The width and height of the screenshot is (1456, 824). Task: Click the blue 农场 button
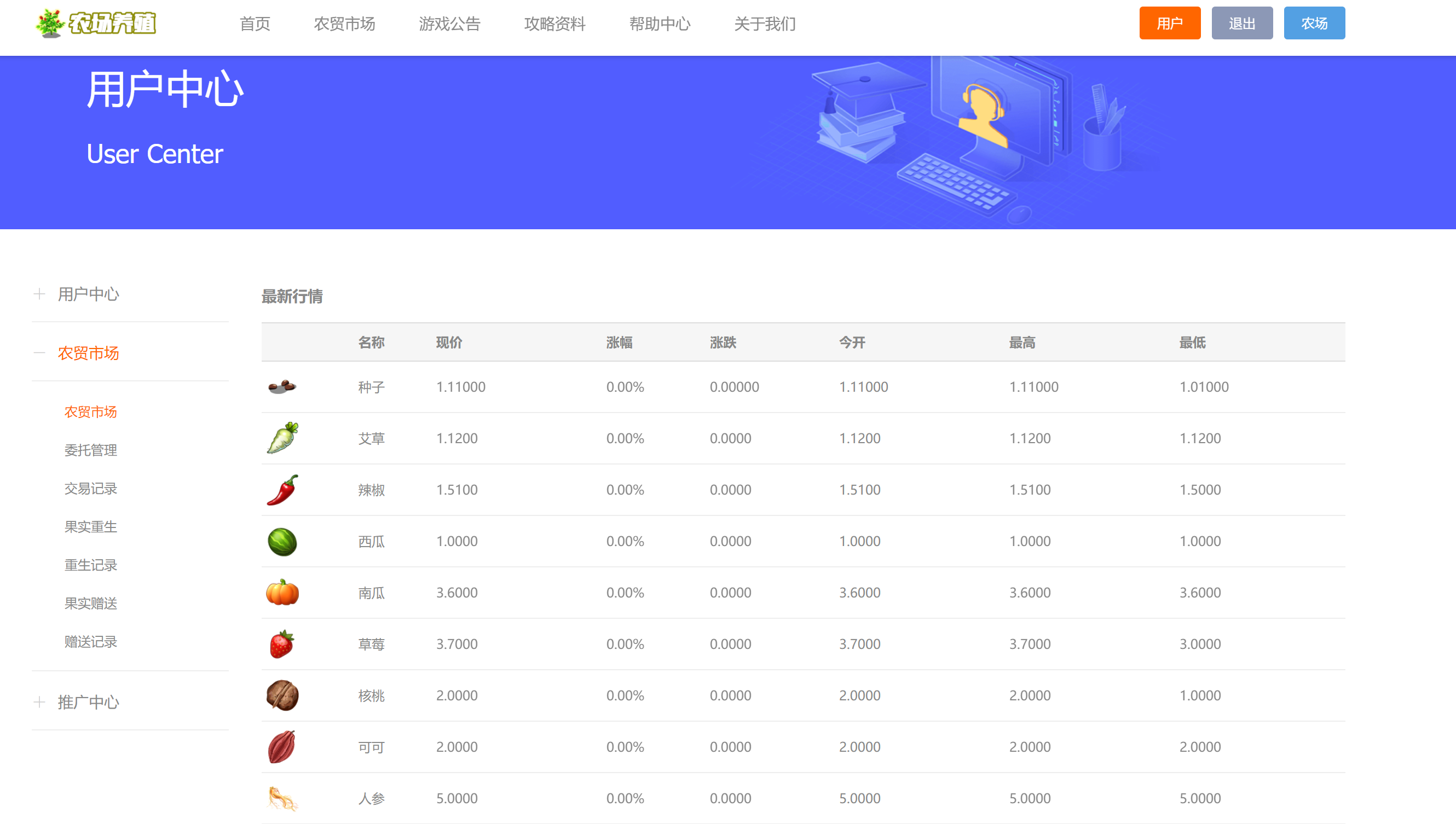[x=1314, y=23]
